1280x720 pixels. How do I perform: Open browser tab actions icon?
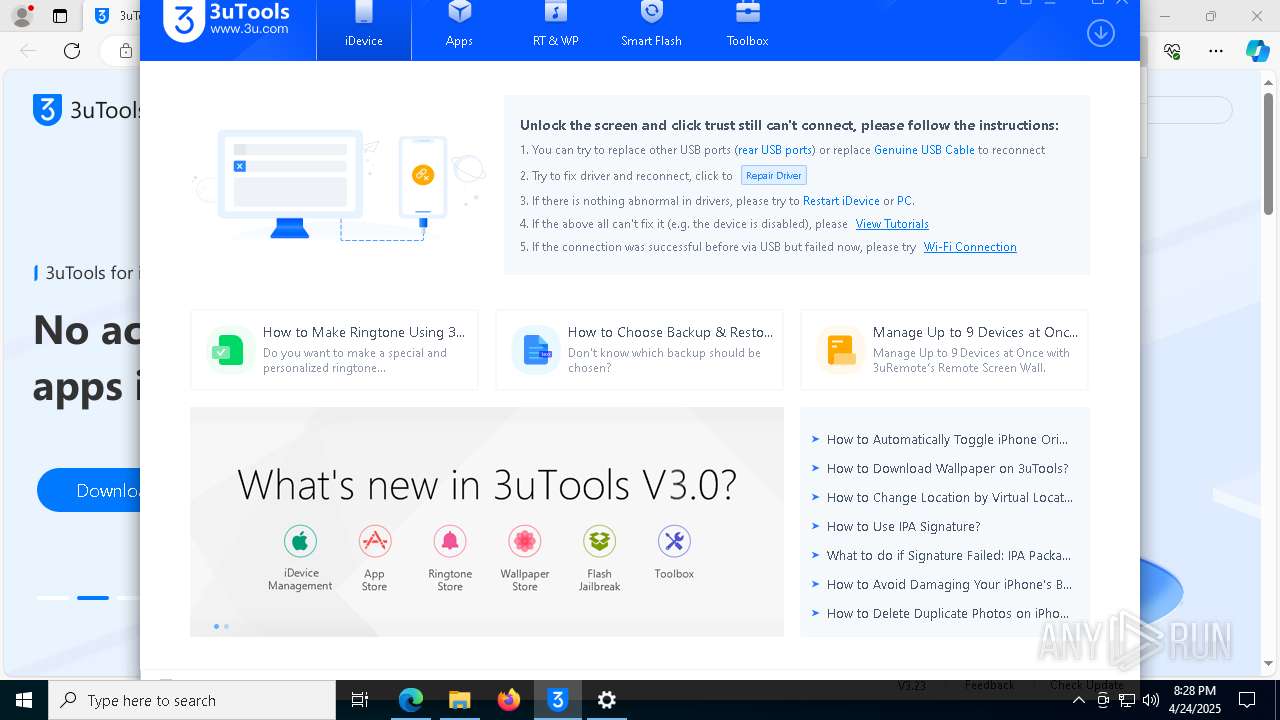click(60, 16)
